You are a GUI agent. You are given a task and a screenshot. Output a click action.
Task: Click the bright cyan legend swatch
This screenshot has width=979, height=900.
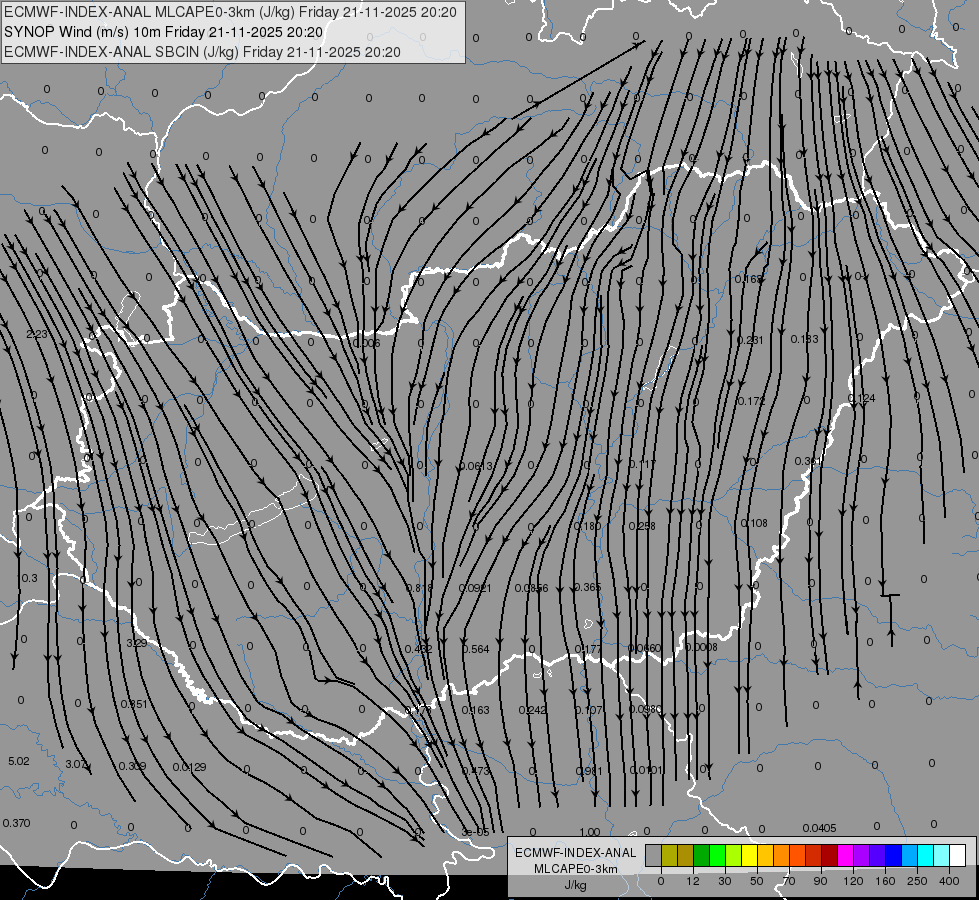tap(925, 855)
